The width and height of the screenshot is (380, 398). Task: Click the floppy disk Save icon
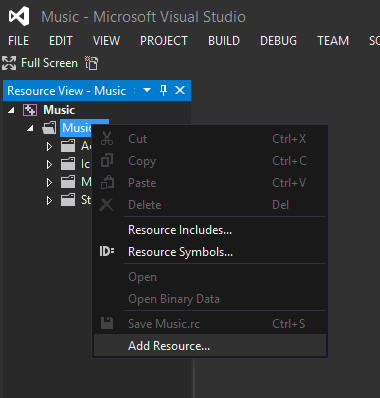click(x=107, y=323)
